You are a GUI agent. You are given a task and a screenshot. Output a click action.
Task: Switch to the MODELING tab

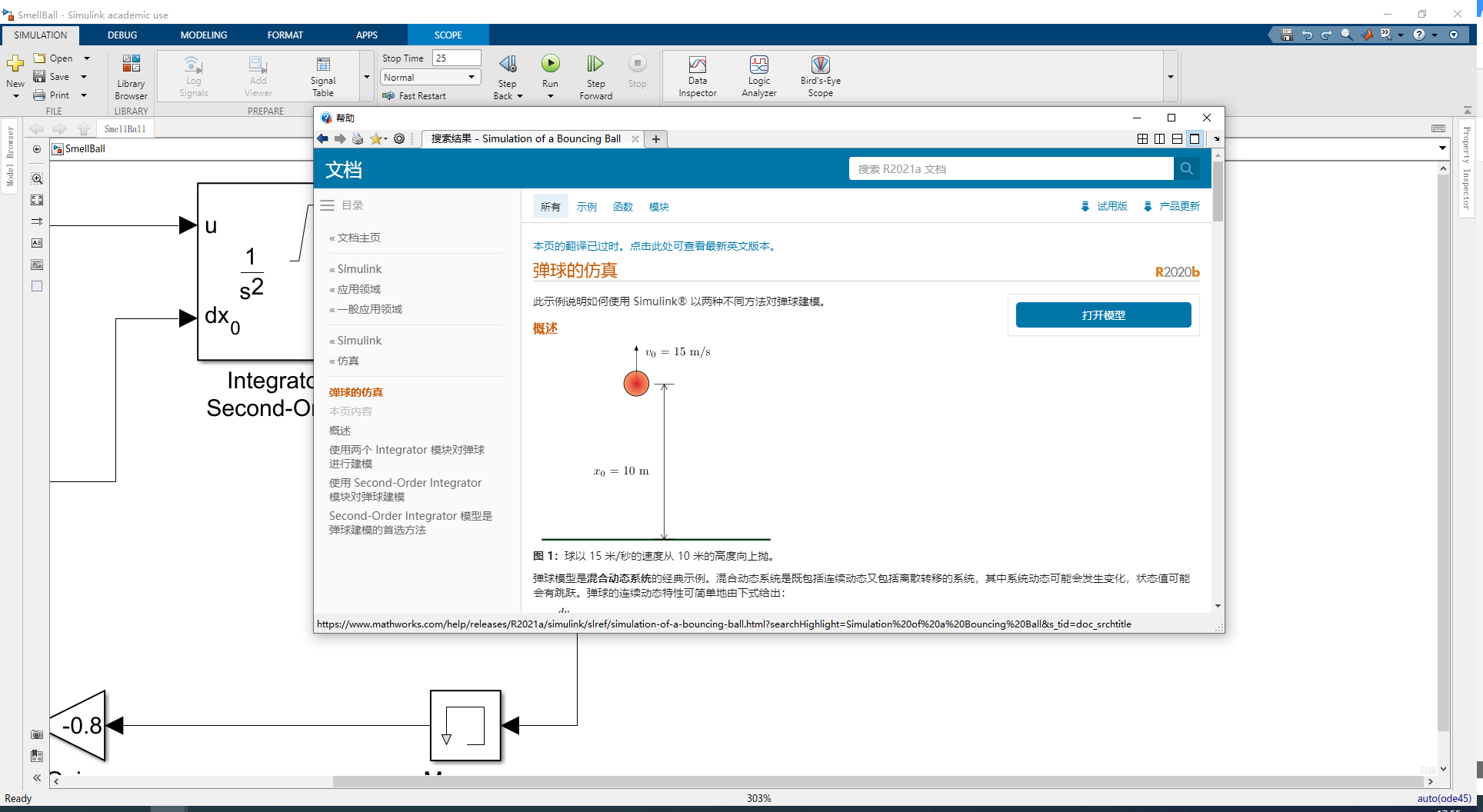pyautogui.click(x=203, y=35)
